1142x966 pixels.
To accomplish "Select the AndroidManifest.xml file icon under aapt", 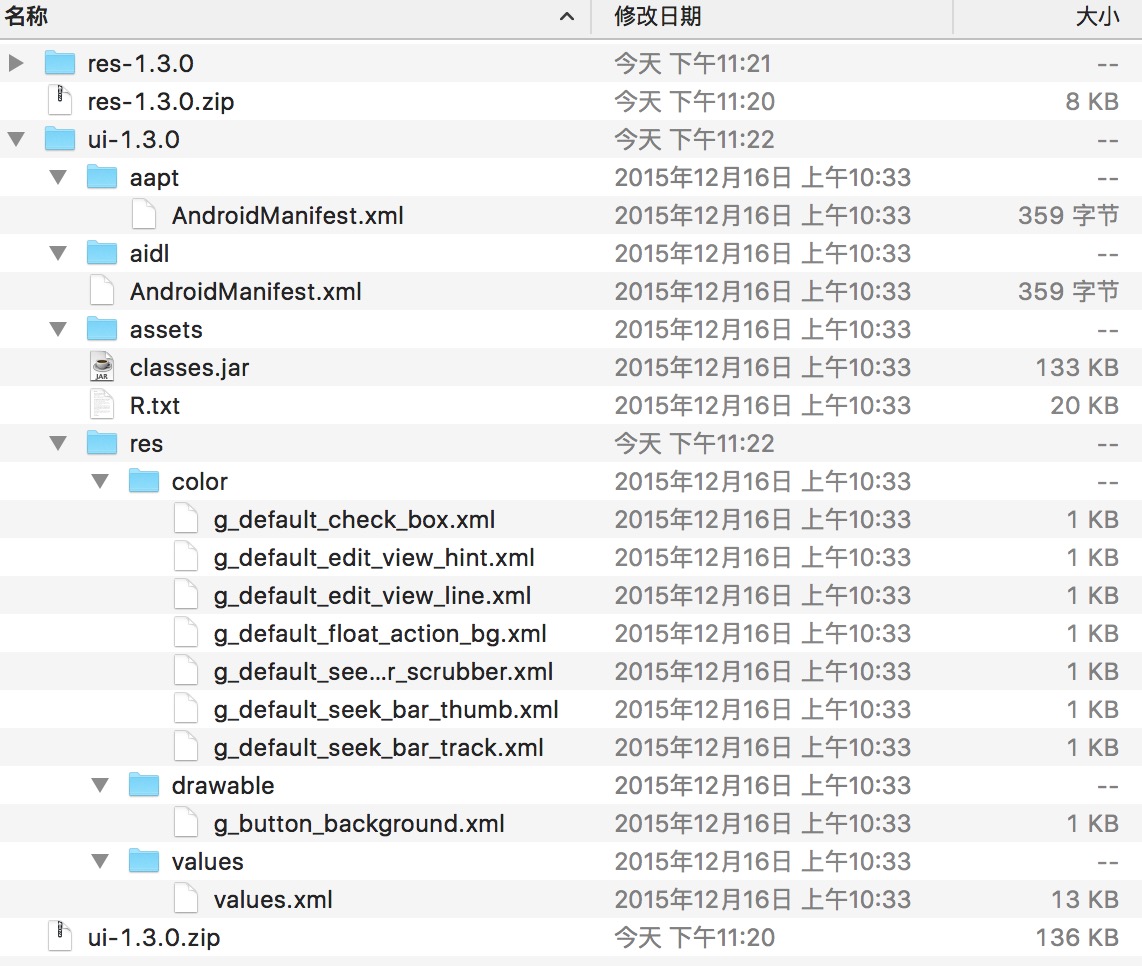I will pos(144,215).
